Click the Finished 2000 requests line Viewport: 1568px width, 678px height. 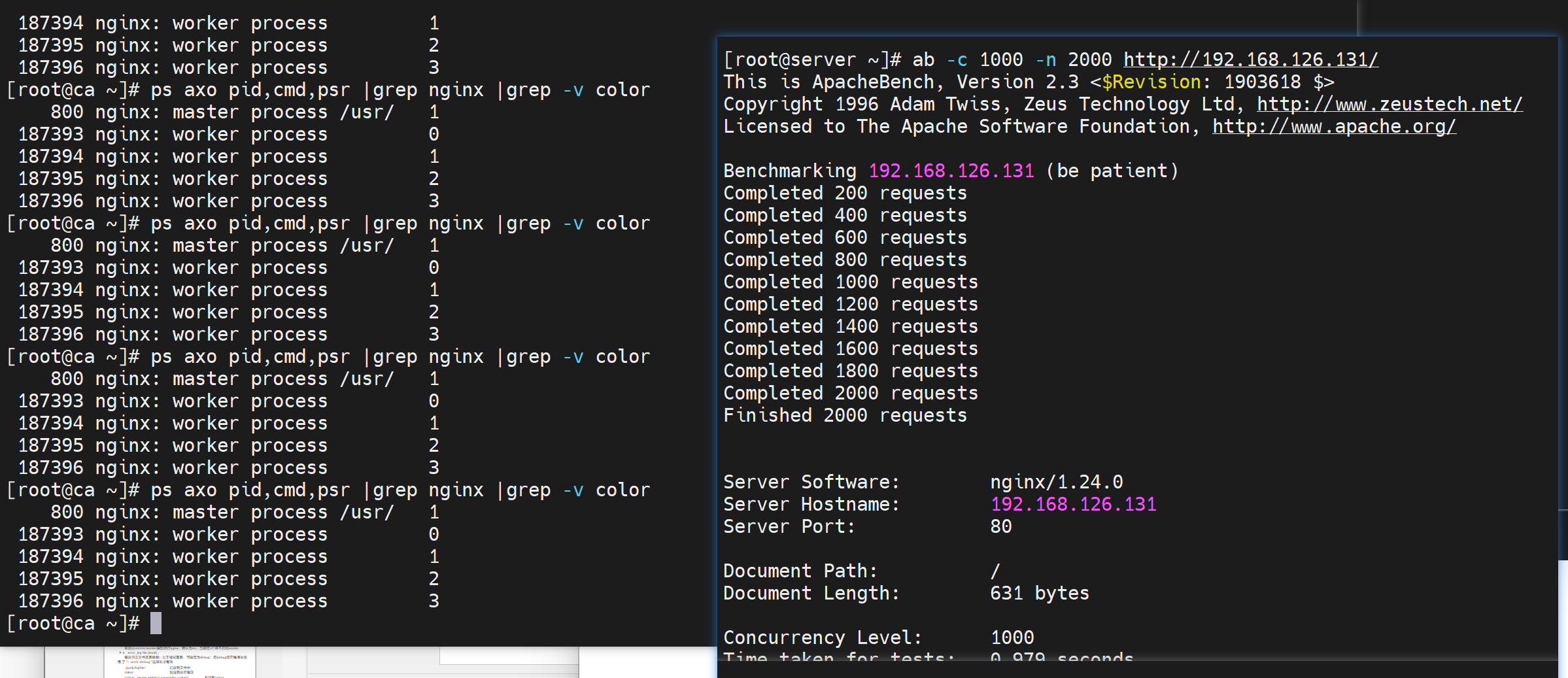[x=845, y=415]
